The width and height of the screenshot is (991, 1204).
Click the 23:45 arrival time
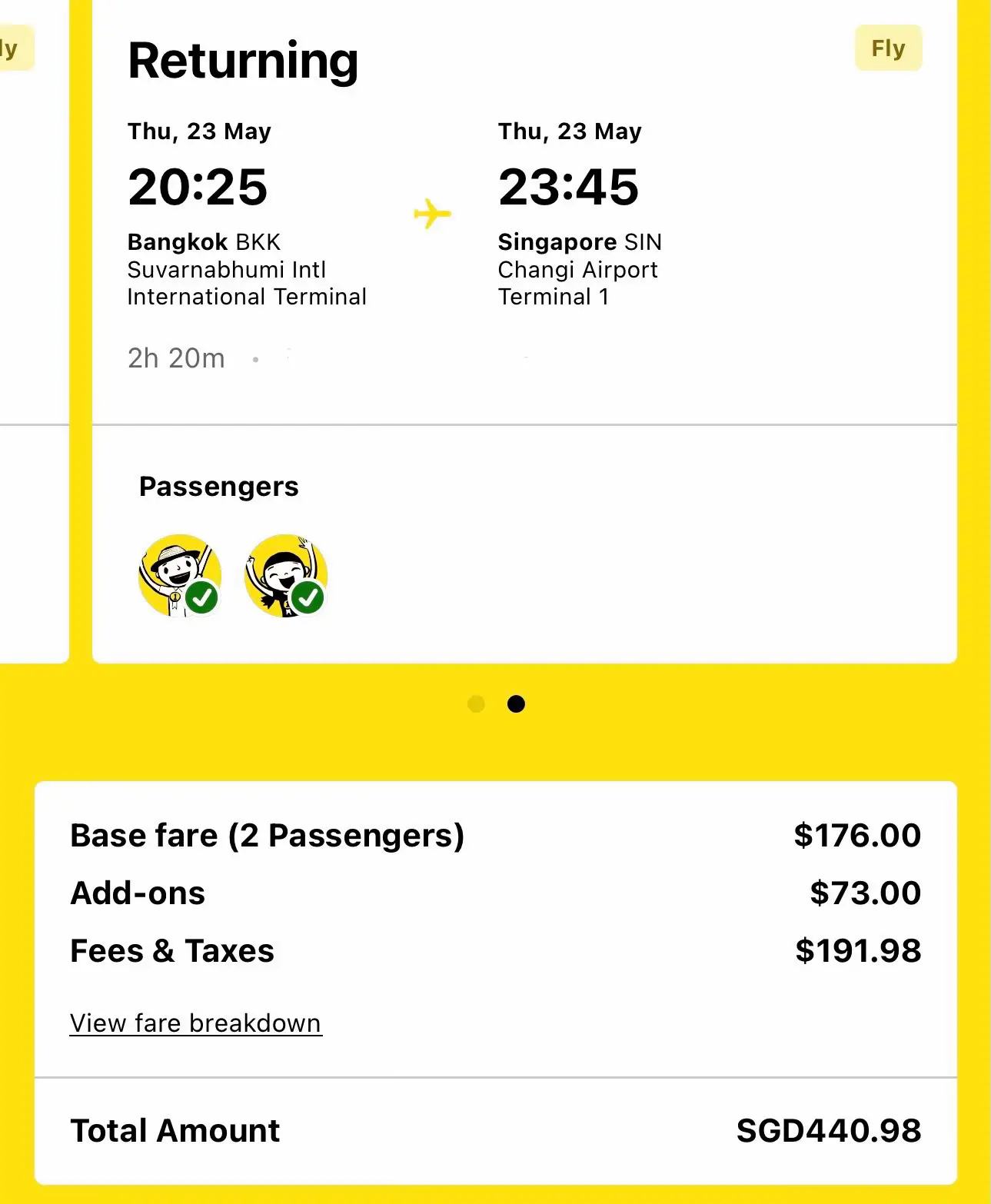point(568,187)
